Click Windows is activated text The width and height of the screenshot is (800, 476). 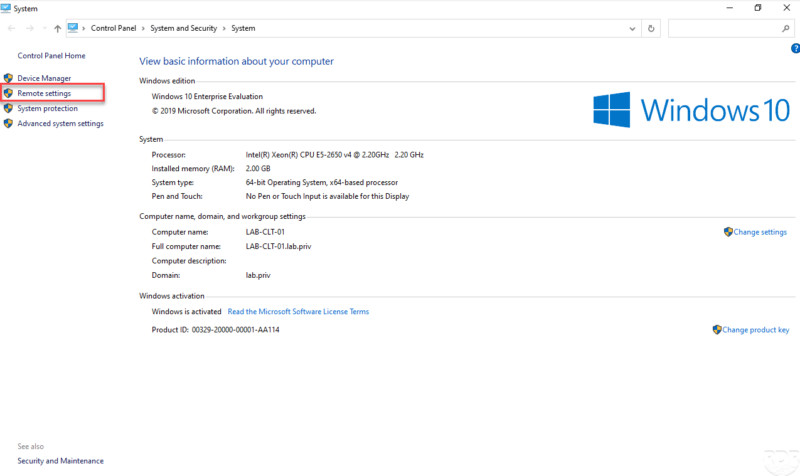[186, 312]
